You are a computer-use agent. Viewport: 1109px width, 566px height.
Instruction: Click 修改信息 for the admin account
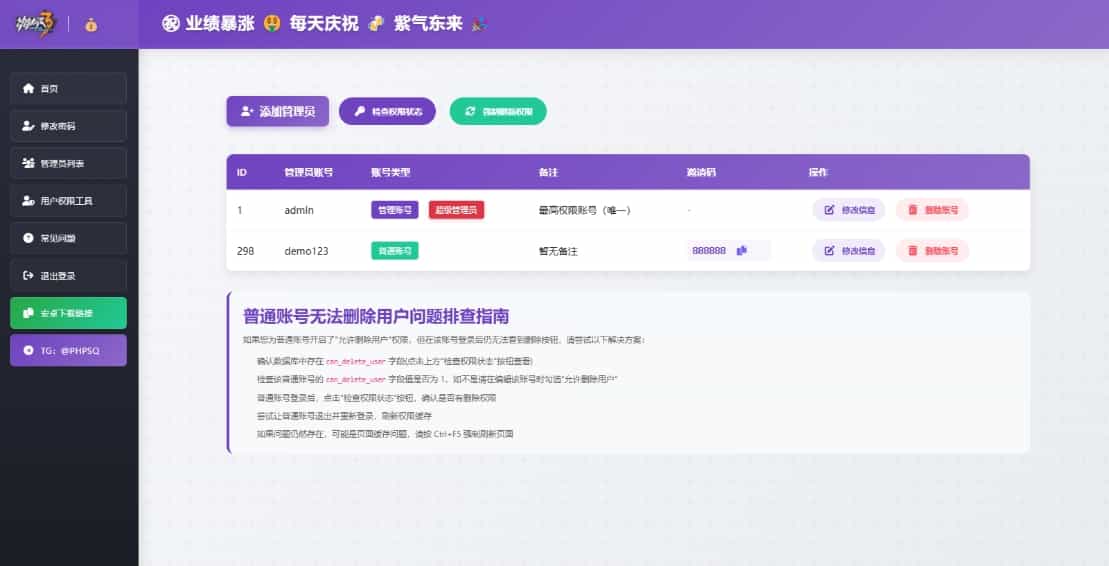848,210
